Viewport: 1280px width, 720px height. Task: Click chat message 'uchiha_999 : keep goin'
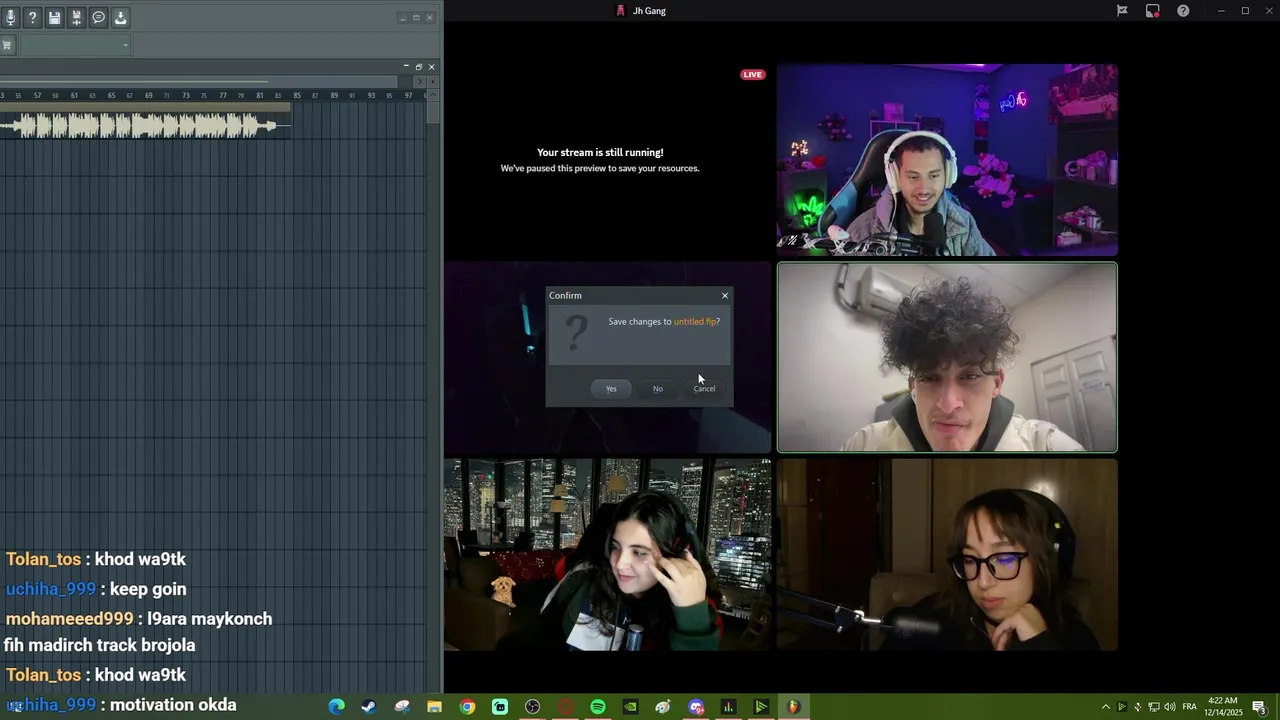96,589
